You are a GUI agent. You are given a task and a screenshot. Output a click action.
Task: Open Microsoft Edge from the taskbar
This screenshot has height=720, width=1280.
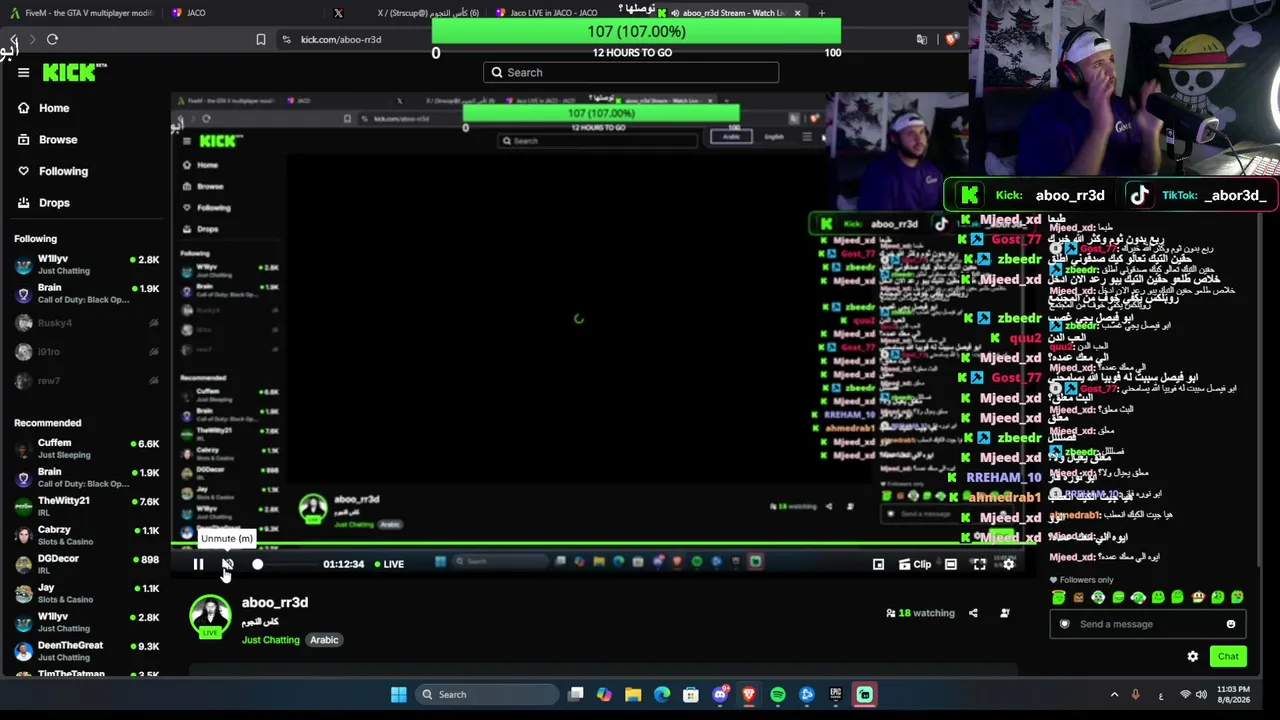[662, 695]
